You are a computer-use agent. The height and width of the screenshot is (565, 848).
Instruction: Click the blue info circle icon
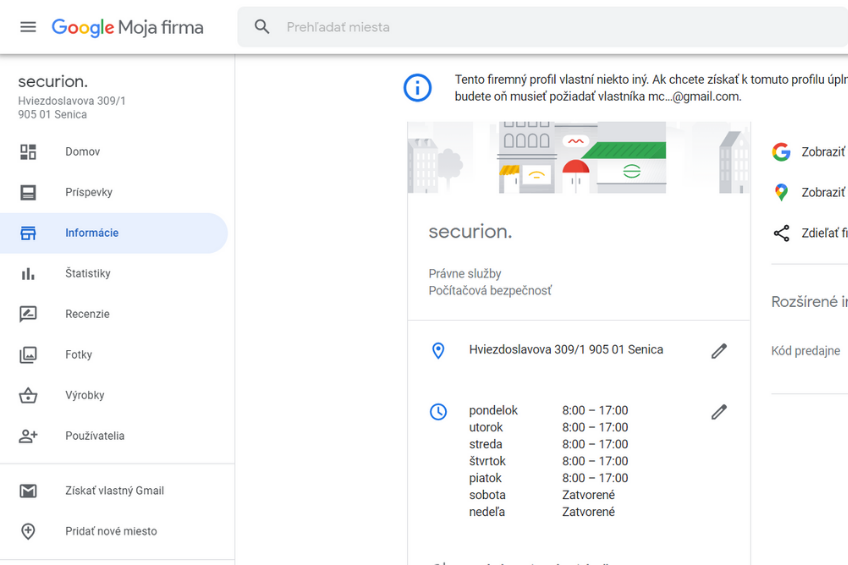point(418,88)
